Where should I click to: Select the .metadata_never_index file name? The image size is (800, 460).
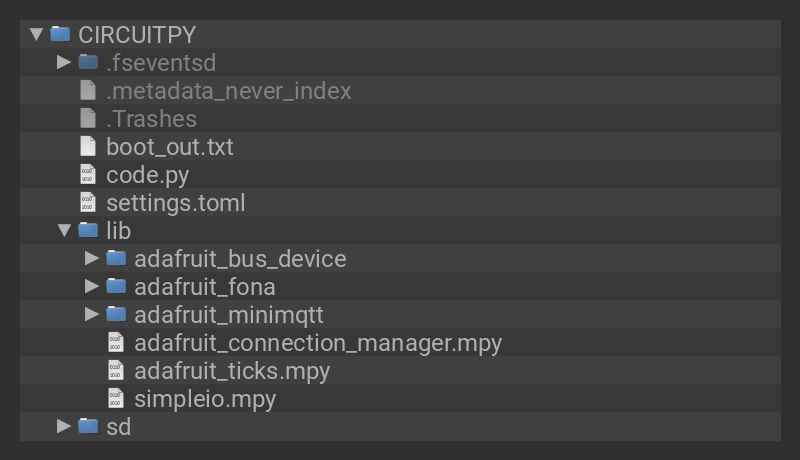point(228,91)
